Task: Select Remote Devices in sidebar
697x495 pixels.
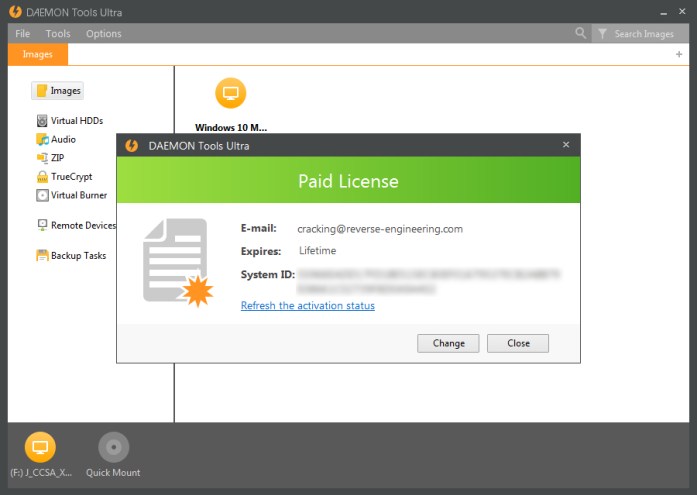Action: tap(76, 226)
